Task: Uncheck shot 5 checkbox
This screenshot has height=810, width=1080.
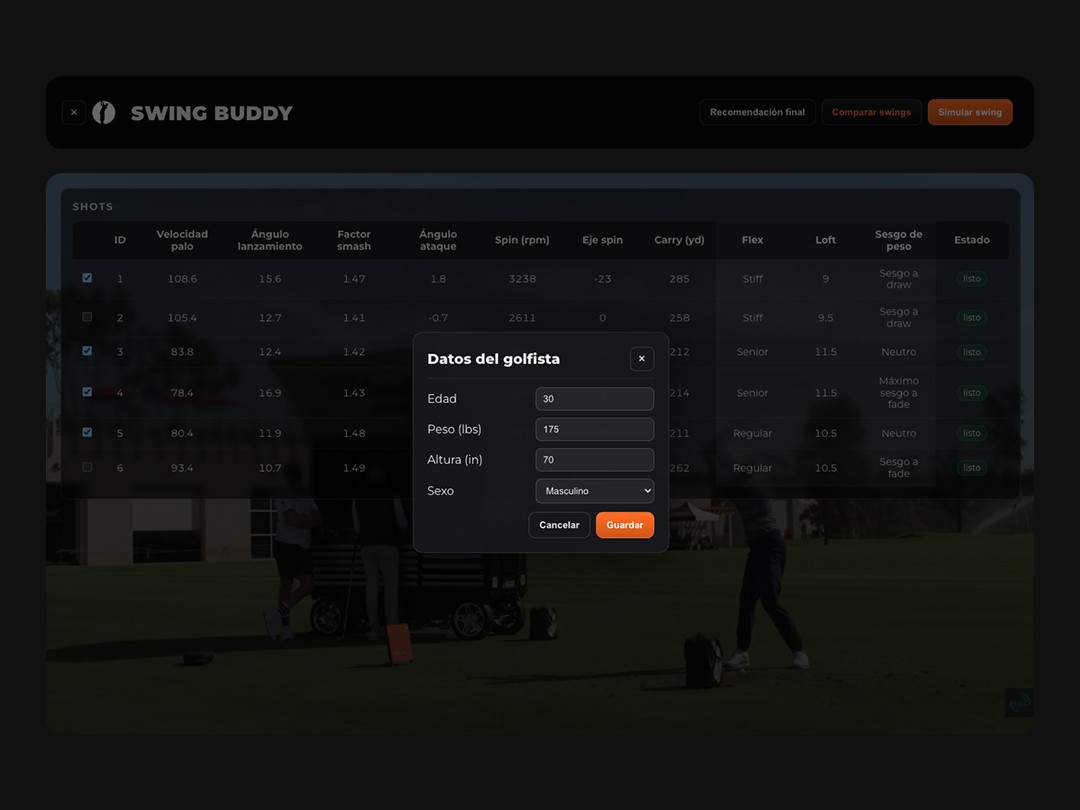Action: (87, 433)
